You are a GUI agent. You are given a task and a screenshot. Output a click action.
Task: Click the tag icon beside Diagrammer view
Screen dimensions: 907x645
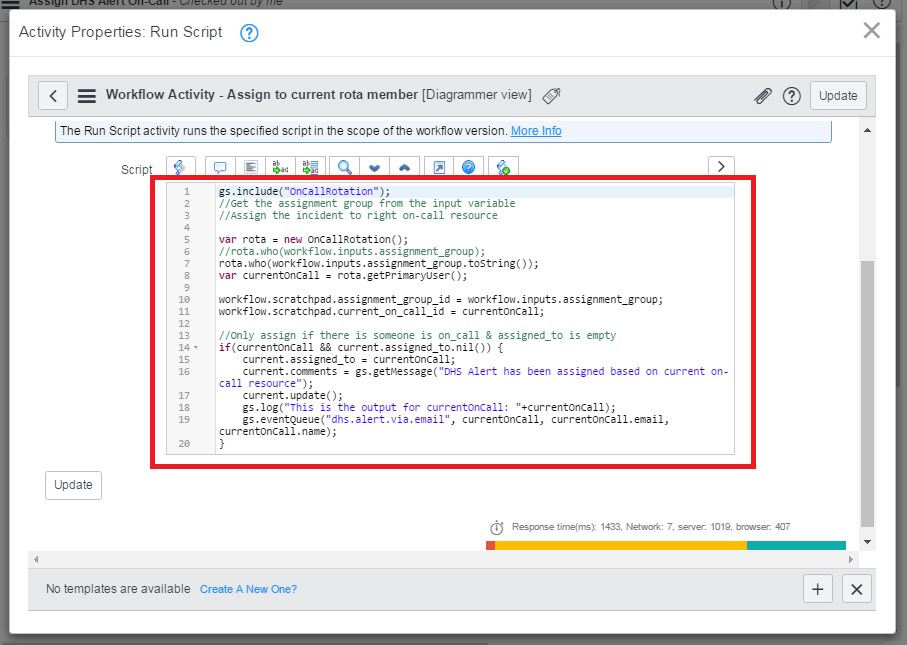(x=551, y=95)
